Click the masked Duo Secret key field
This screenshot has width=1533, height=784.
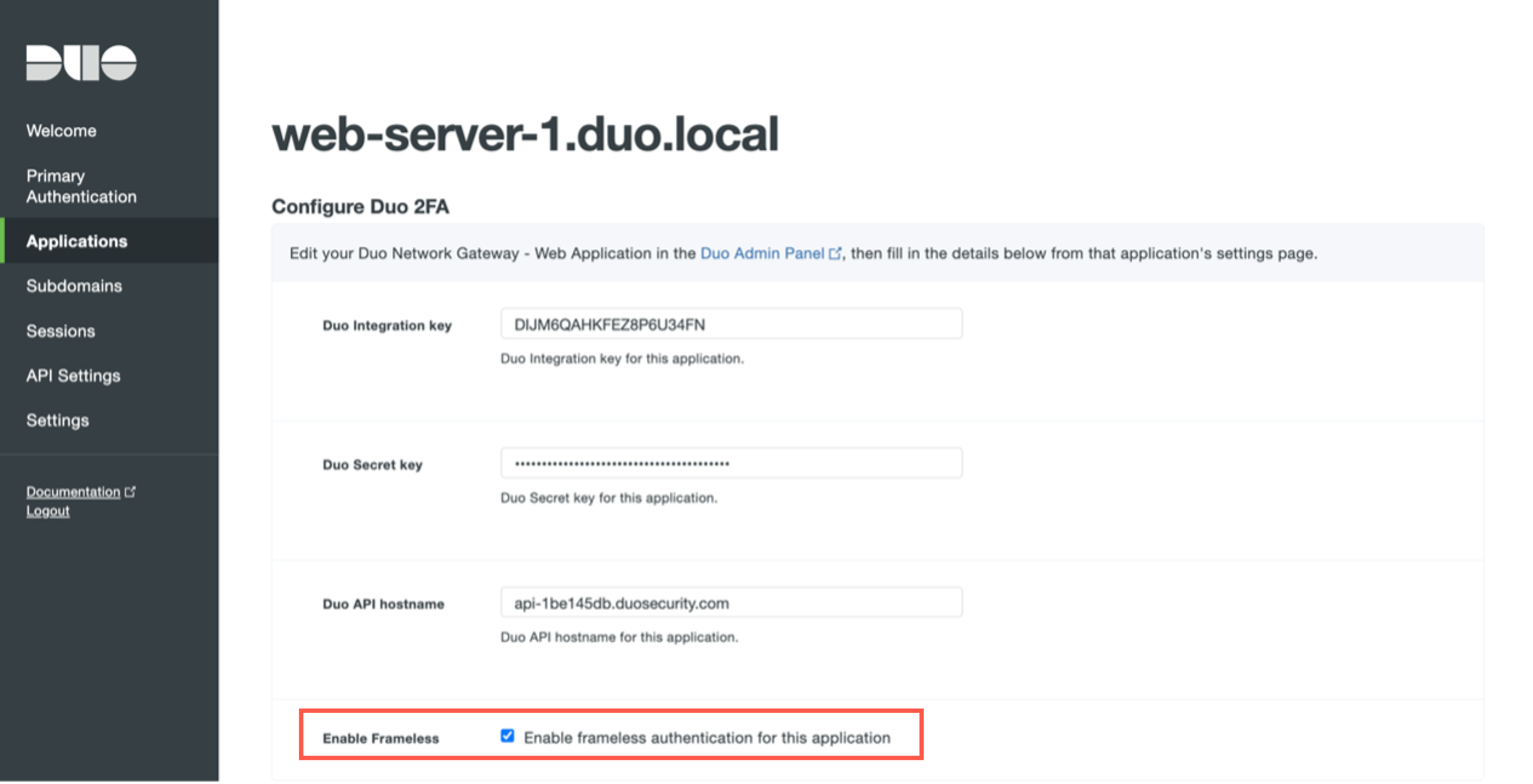tap(731, 463)
